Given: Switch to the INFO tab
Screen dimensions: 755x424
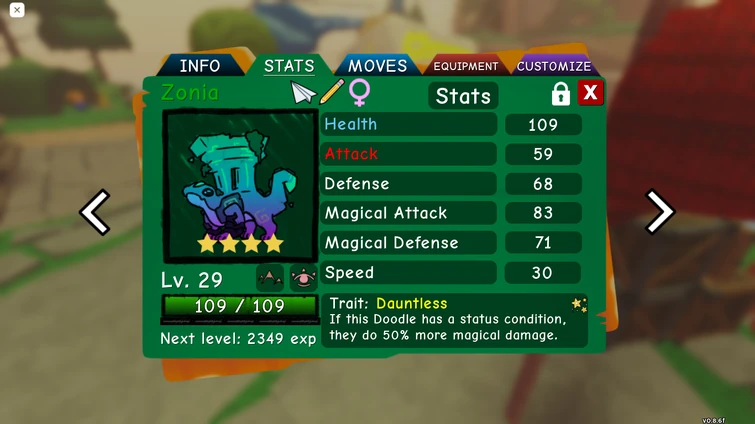Looking at the screenshot, I should click(x=200, y=65).
